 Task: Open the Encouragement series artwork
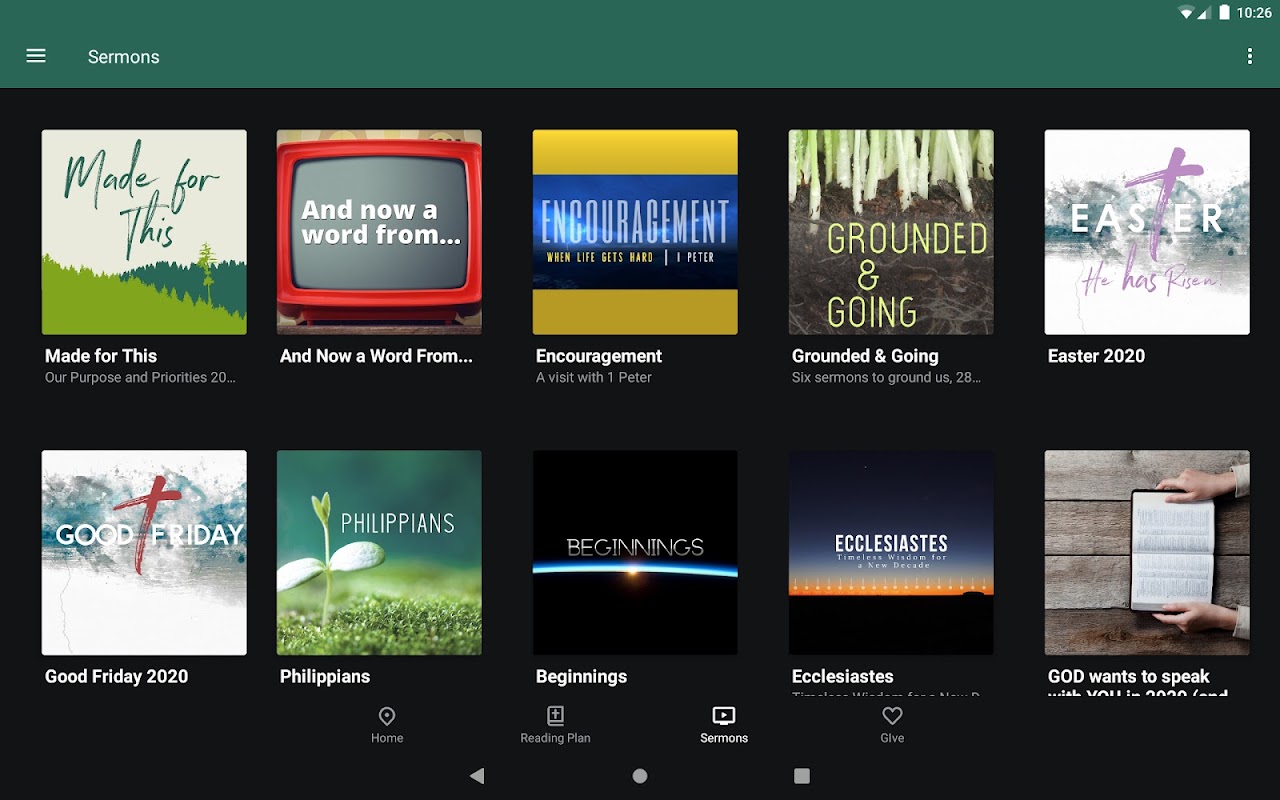635,232
